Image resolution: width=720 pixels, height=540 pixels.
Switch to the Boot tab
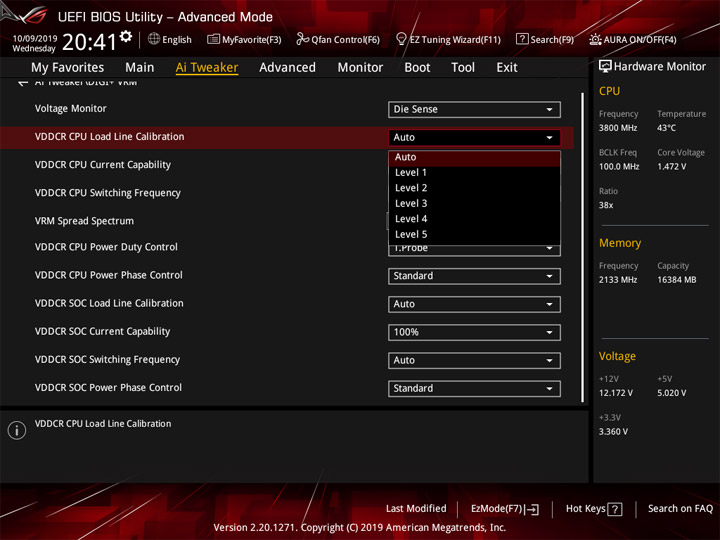click(x=417, y=68)
